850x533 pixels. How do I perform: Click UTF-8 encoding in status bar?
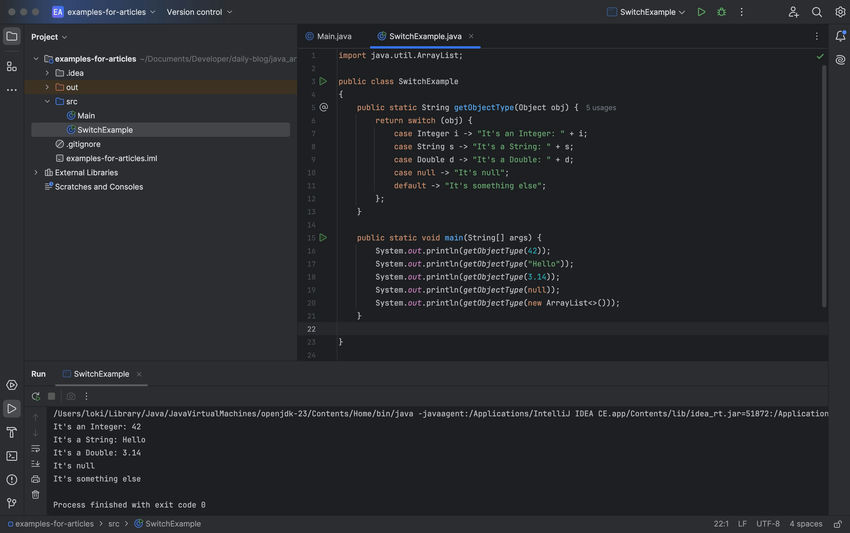(768, 524)
